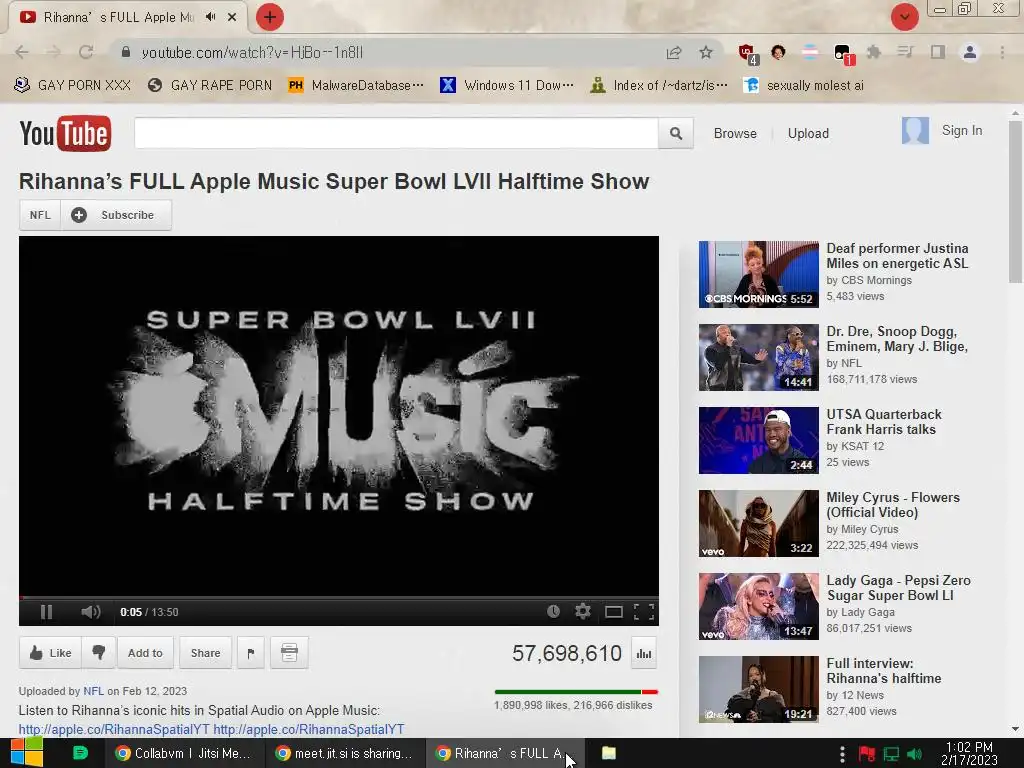Open a new tab with plus button

269,17
